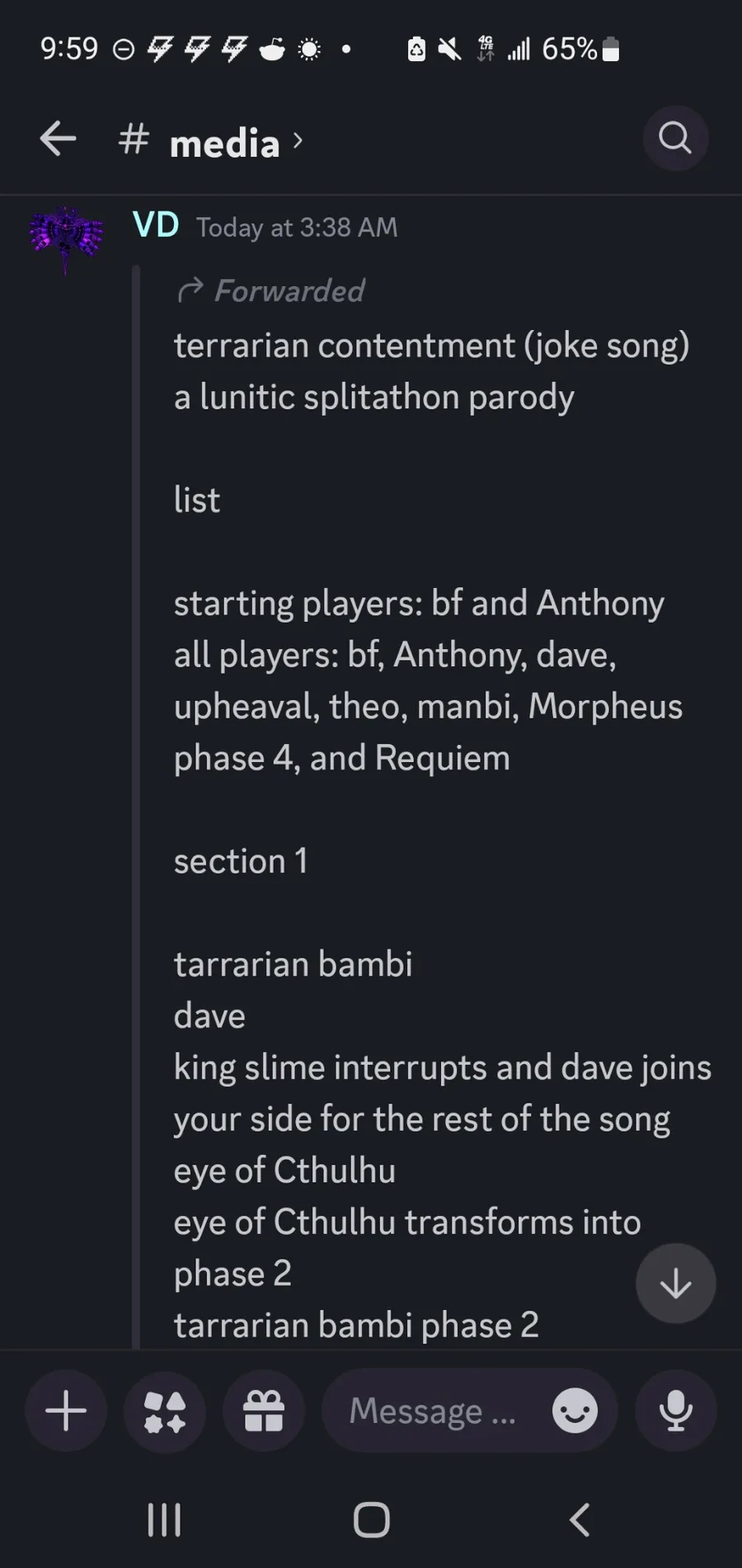The width and height of the screenshot is (742, 1568).
Task: Tap VD's profile avatar
Action: 66,238
